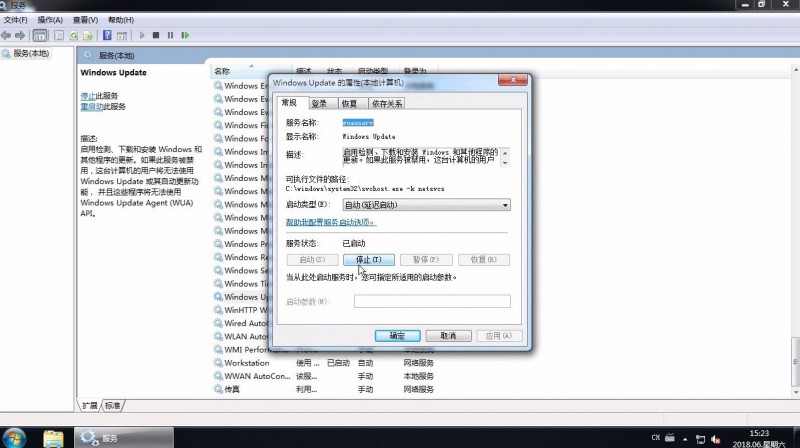Click the services list scroll-up arrow
The width and height of the screenshot is (800, 448).
(796, 69)
